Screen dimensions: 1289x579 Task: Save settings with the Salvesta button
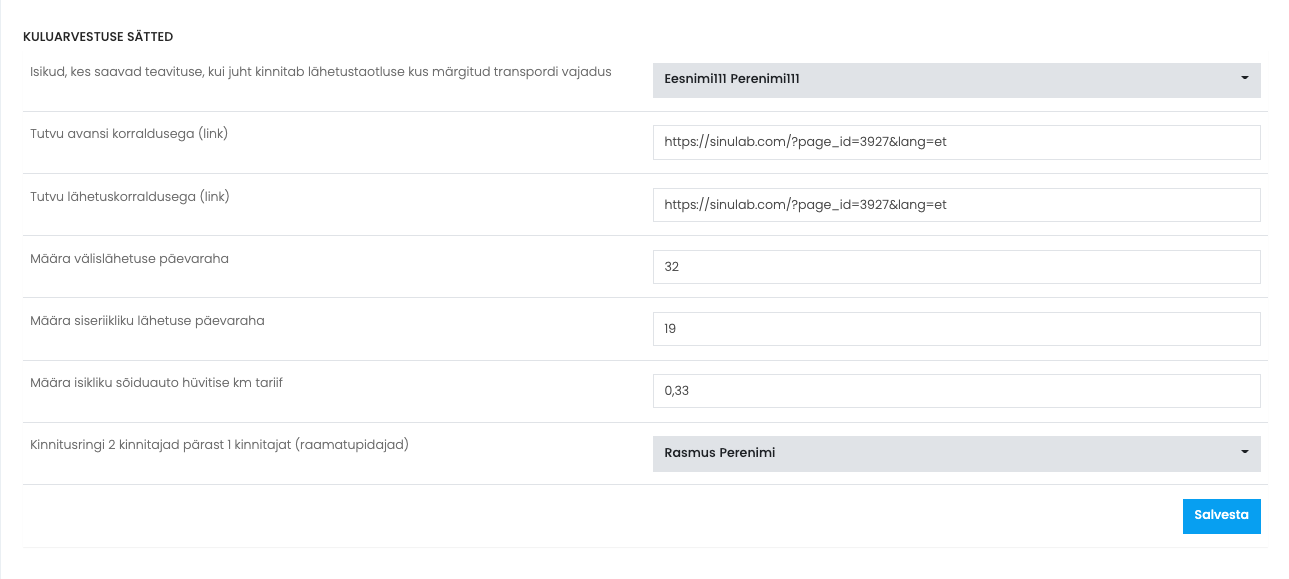(x=1221, y=516)
